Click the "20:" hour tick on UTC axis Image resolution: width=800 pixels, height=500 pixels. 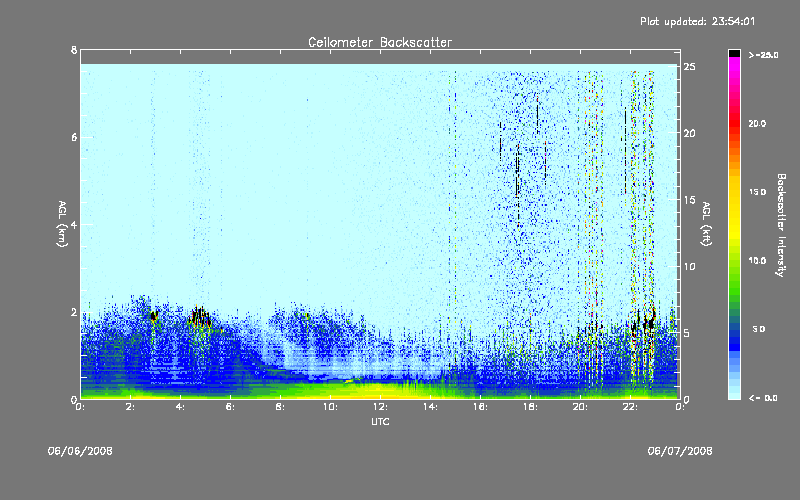(x=580, y=407)
